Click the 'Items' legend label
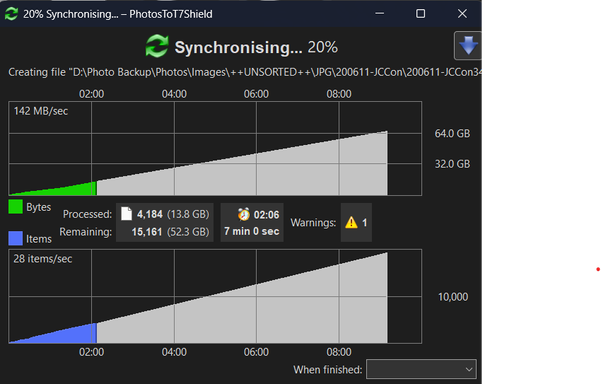 point(39,239)
